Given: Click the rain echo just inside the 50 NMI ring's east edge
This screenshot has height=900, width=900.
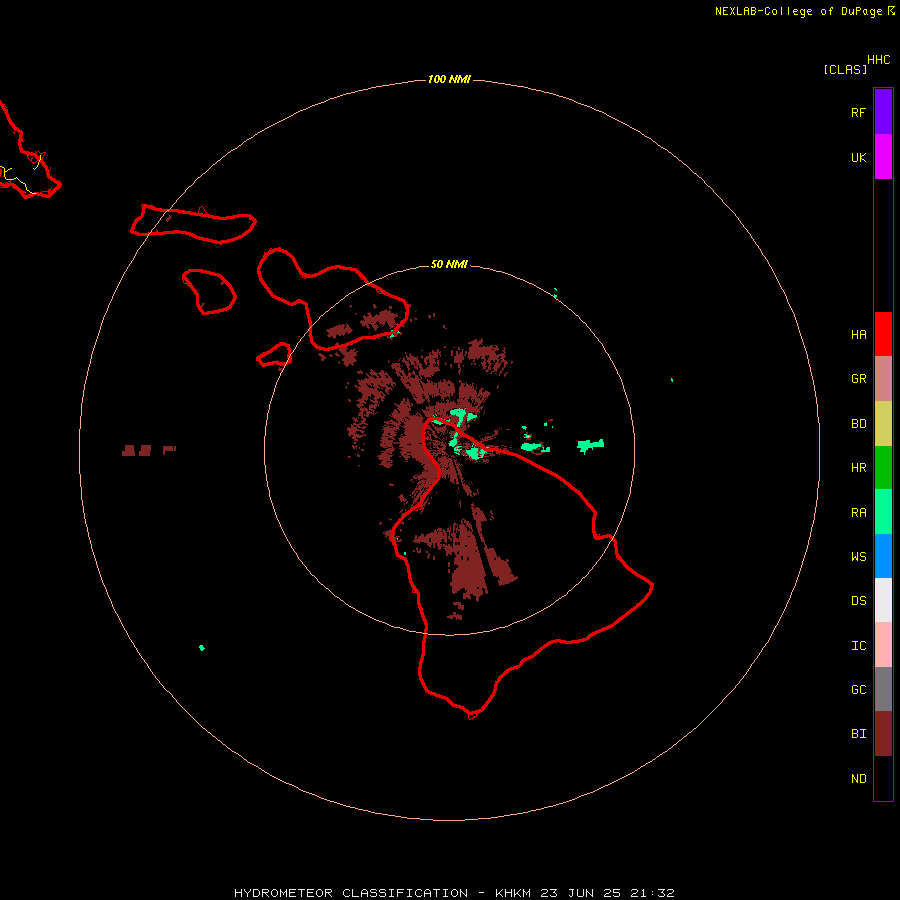Looking at the screenshot, I should tap(590, 445).
